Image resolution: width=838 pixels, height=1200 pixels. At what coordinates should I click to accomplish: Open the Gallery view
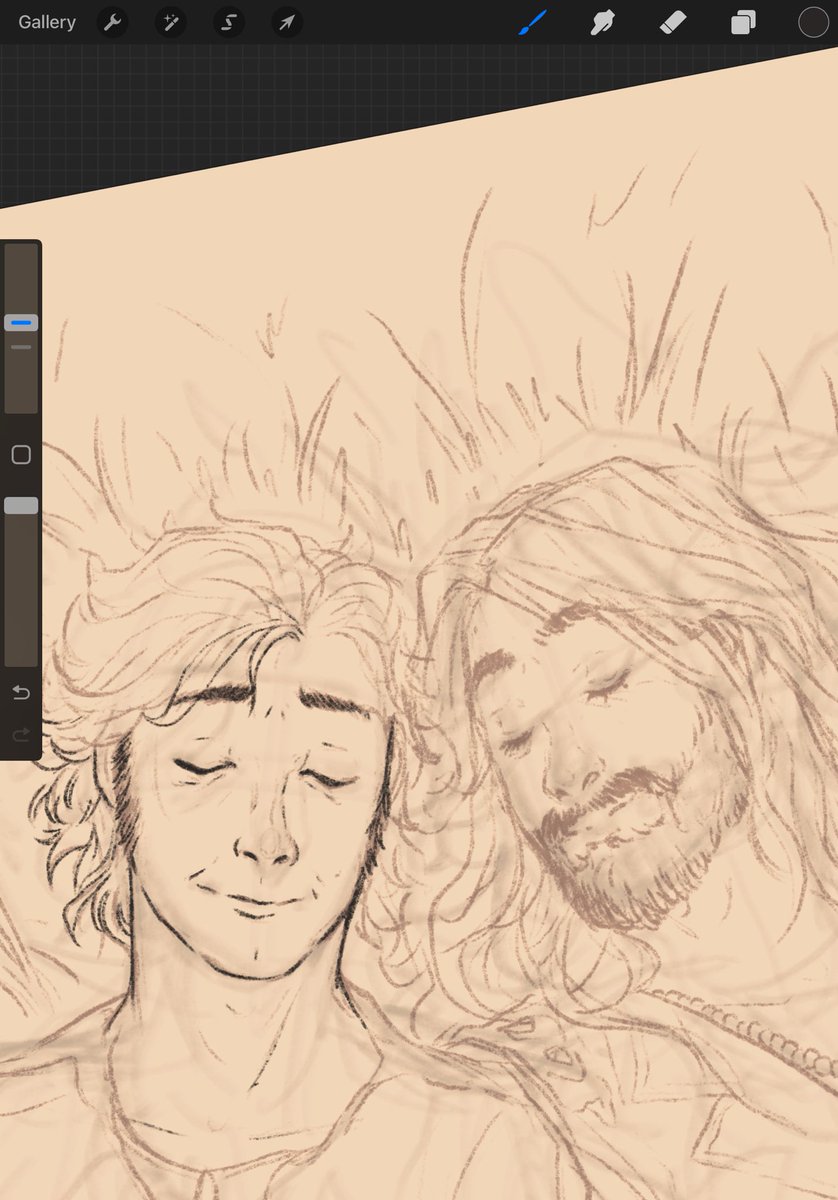[45, 22]
